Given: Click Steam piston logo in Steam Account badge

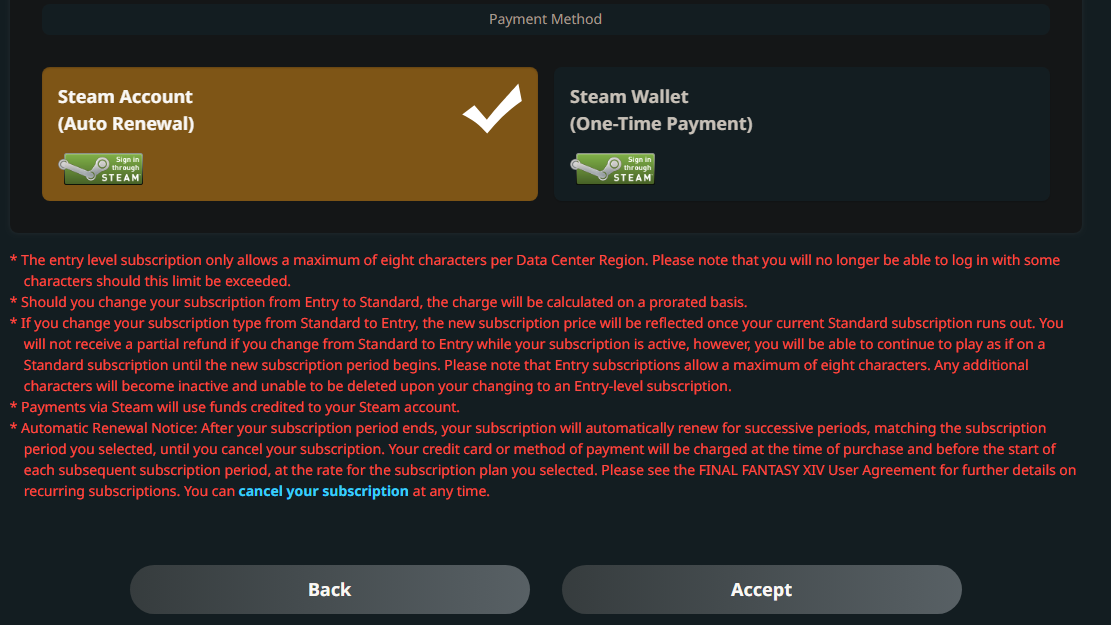Looking at the screenshot, I should click(x=80, y=167).
